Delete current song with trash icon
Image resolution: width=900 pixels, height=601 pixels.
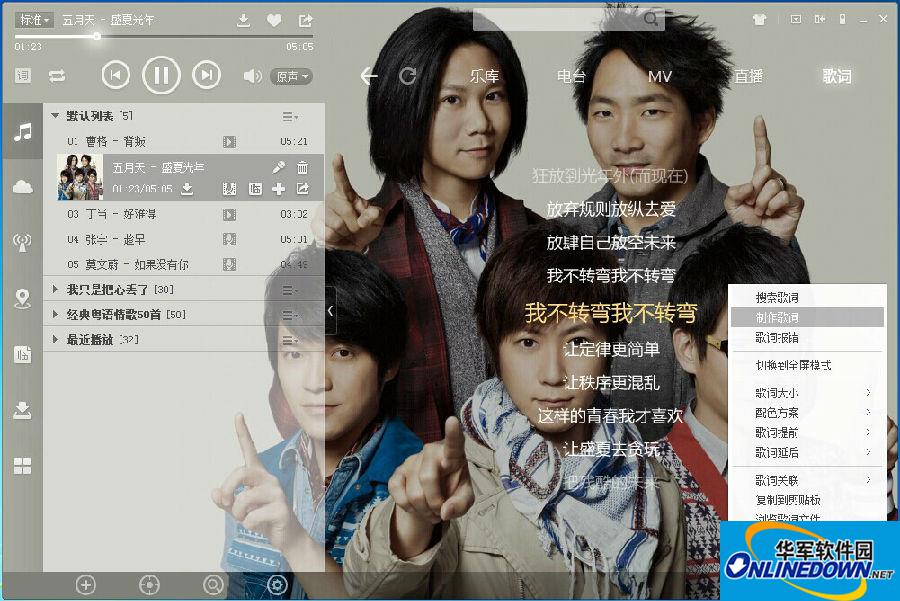click(x=303, y=168)
